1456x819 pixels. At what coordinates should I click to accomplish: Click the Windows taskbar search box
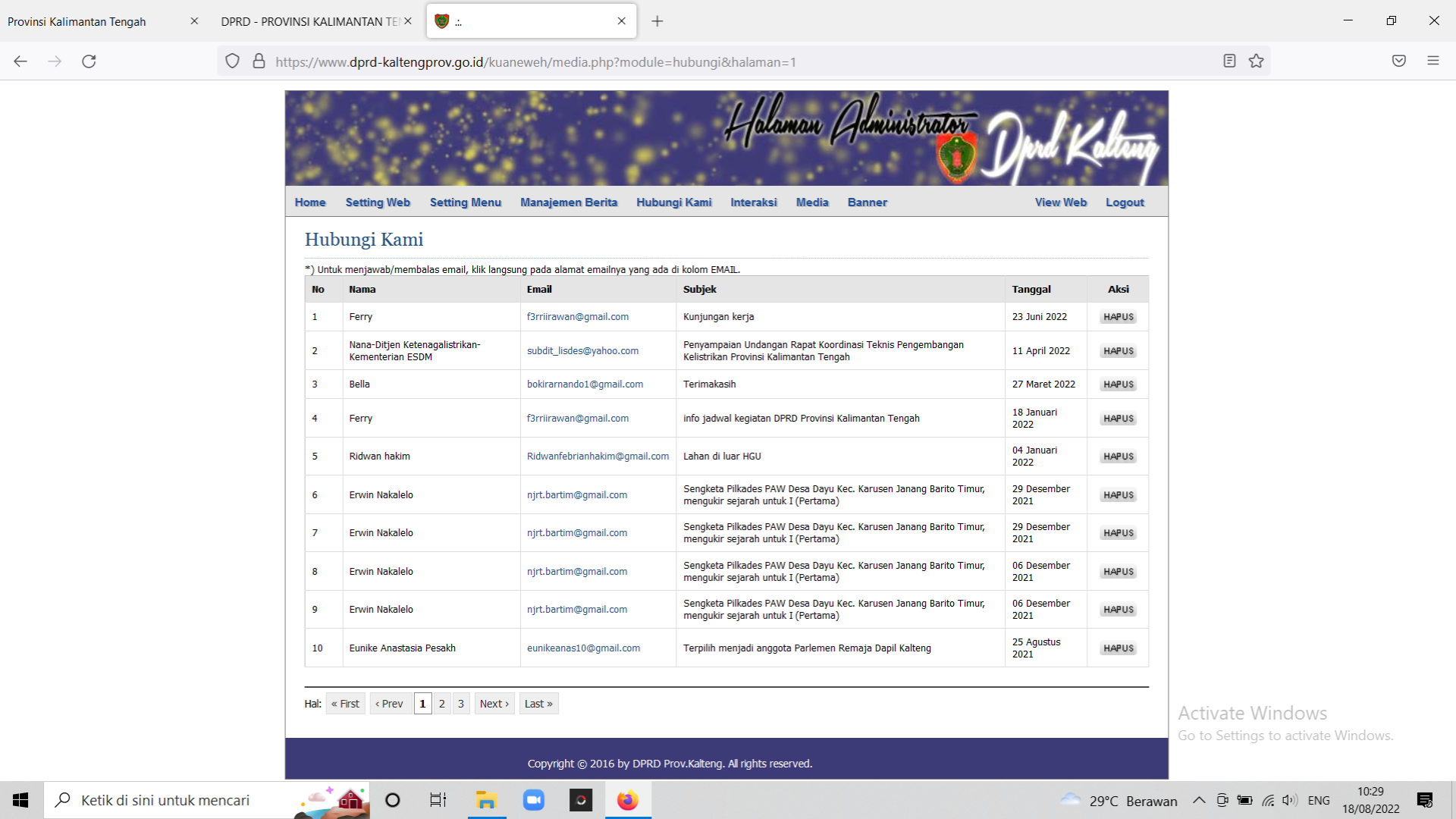click(x=206, y=800)
